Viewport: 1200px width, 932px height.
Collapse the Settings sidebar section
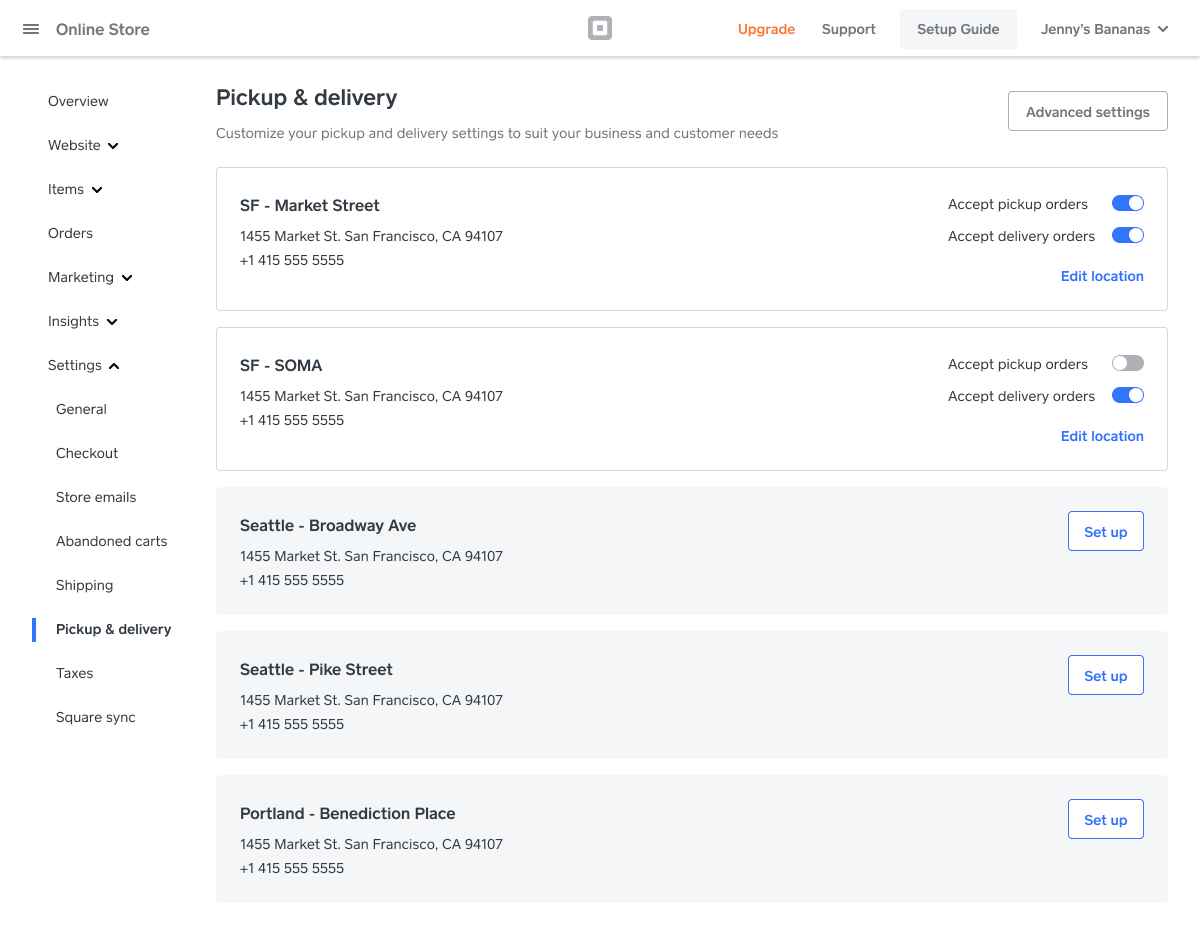click(84, 365)
